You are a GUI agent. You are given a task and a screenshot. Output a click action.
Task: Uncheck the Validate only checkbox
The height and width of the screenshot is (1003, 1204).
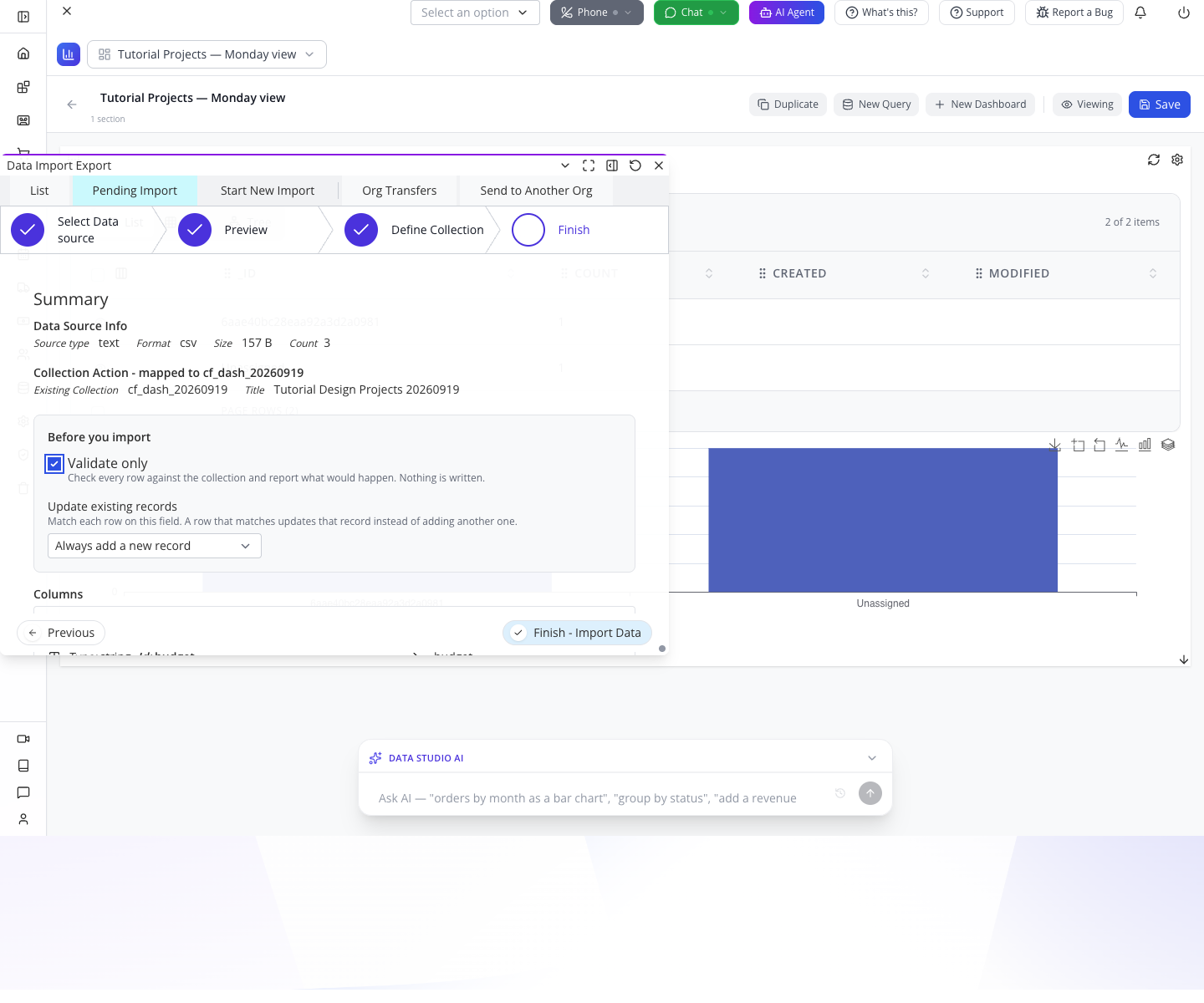[x=54, y=463]
